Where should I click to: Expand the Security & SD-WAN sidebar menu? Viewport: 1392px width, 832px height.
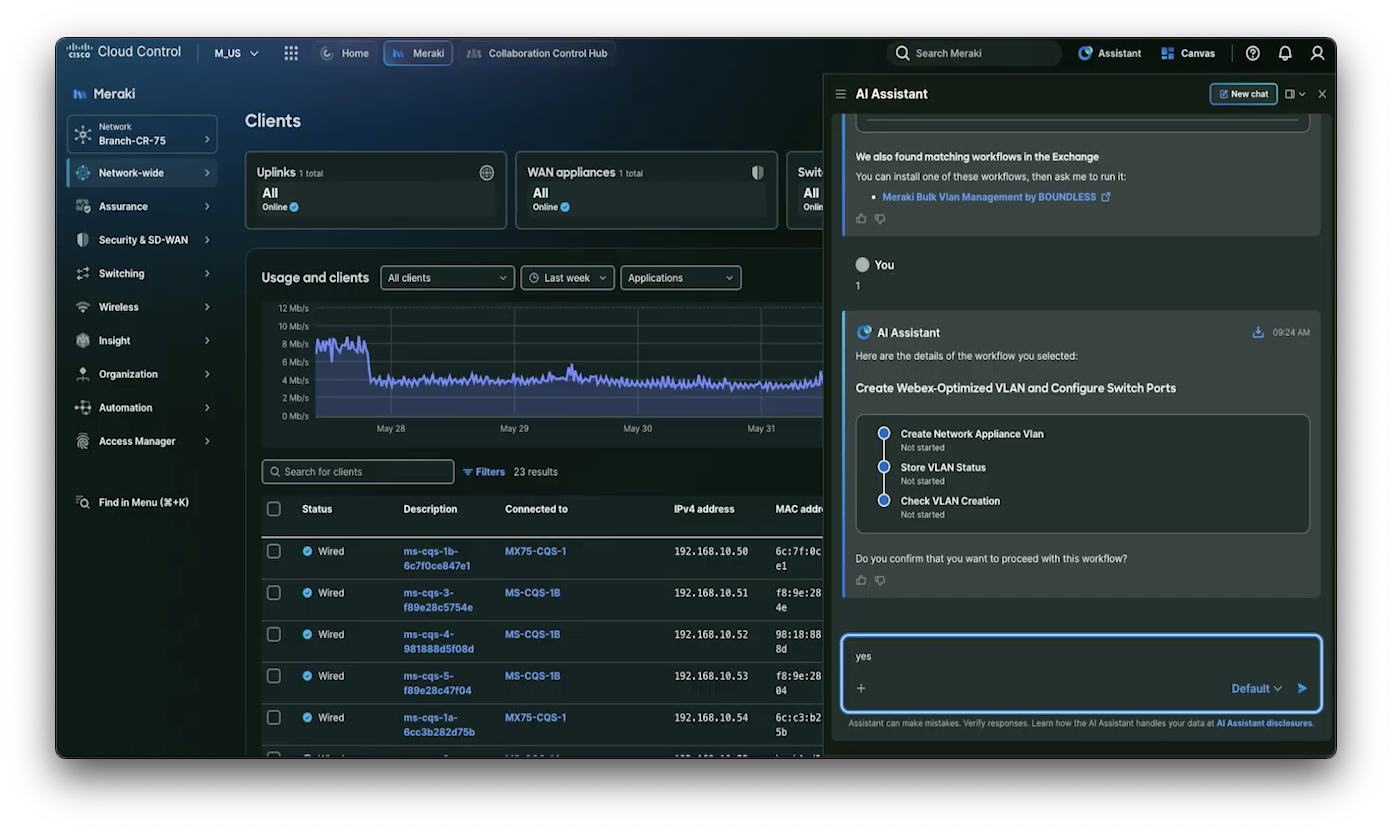tap(142, 240)
